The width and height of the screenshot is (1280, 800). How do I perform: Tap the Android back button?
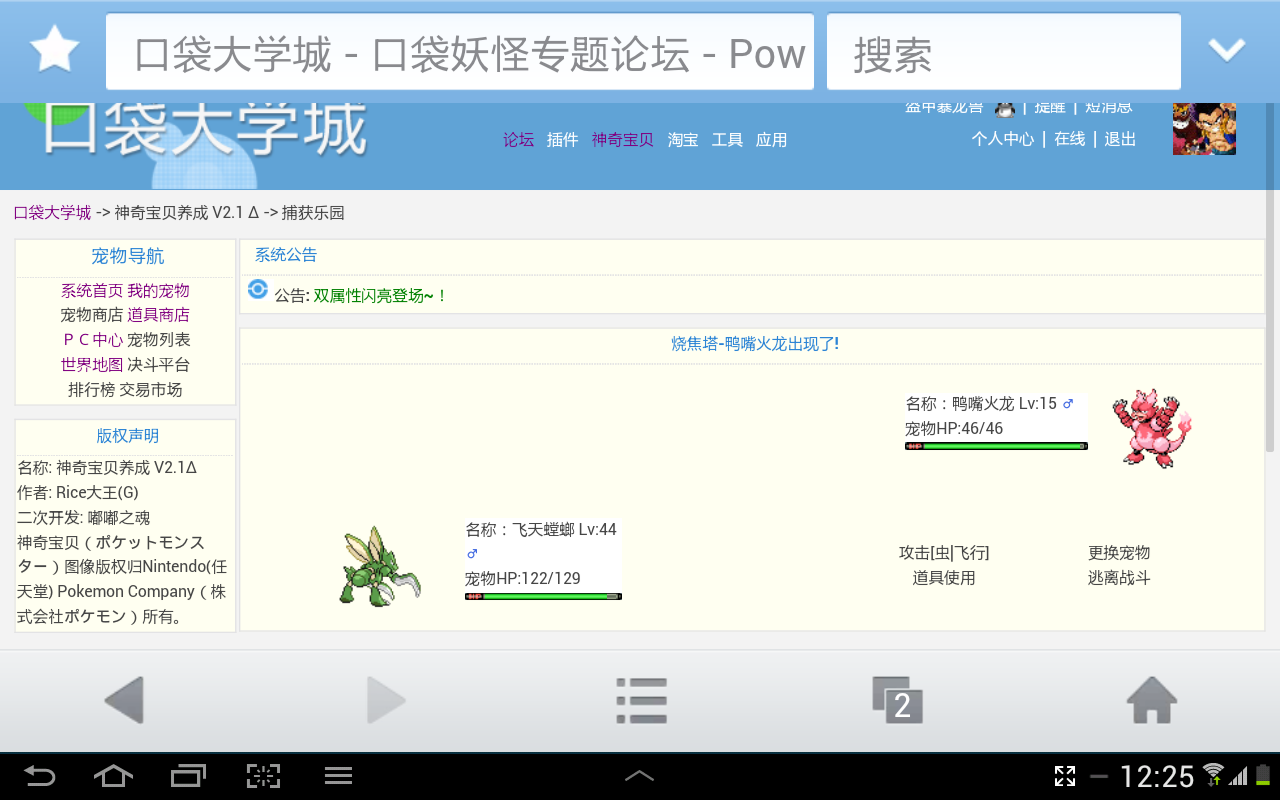tap(39, 776)
